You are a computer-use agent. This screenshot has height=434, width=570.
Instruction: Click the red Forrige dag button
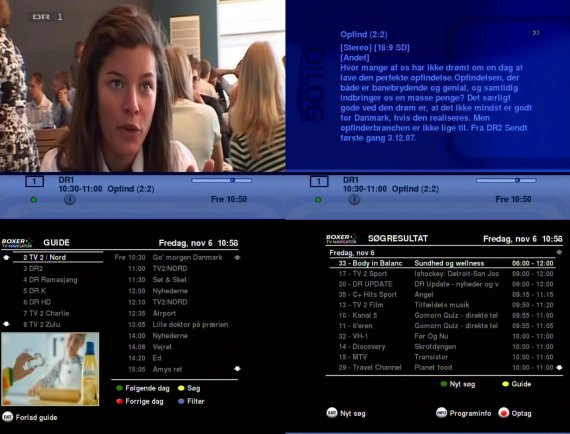click(x=140, y=401)
